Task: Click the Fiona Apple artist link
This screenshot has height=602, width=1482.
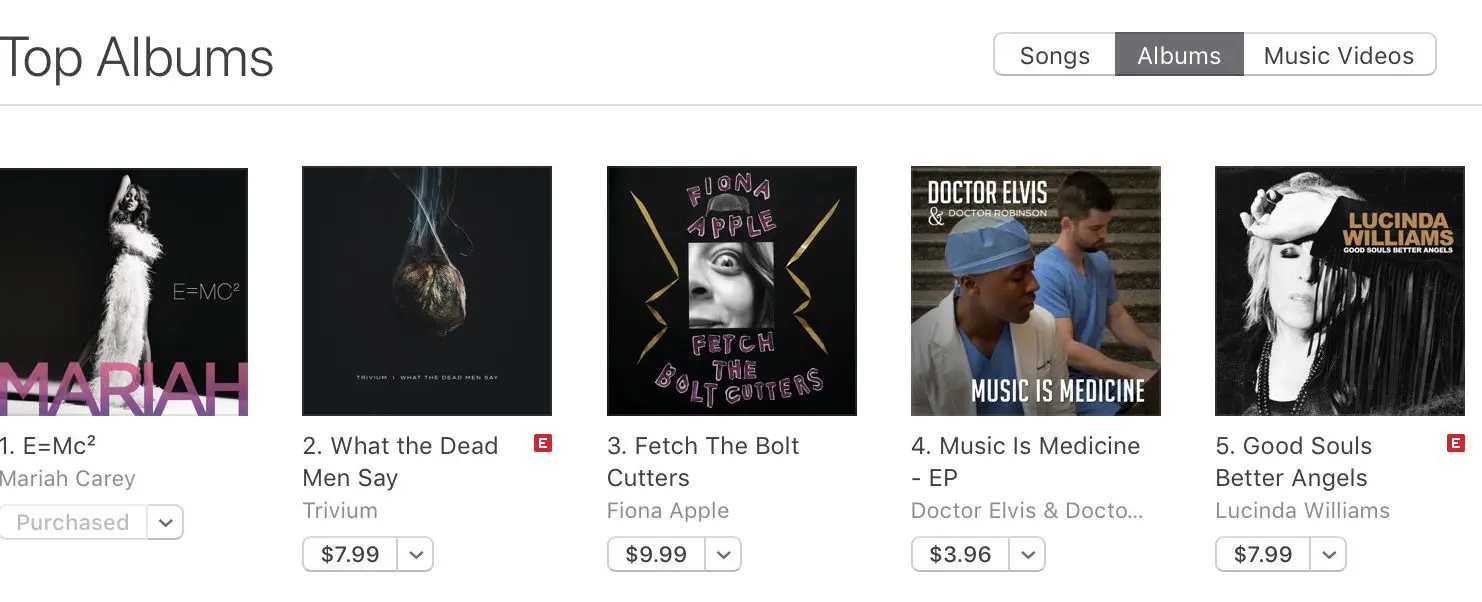Action: (x=667, y=510)
